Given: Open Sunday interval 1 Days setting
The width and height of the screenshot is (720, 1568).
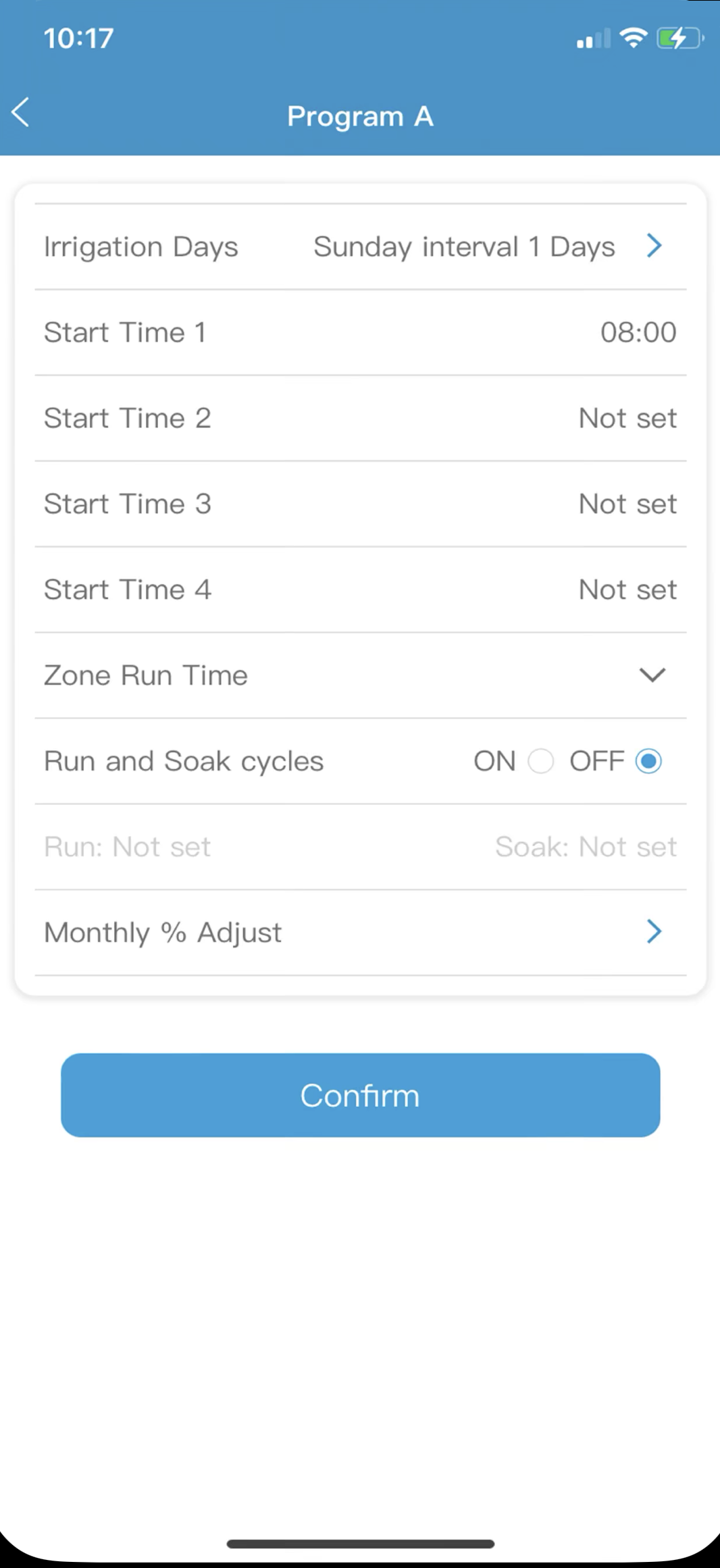Looking at the screenshot, I should pos(464,247).
